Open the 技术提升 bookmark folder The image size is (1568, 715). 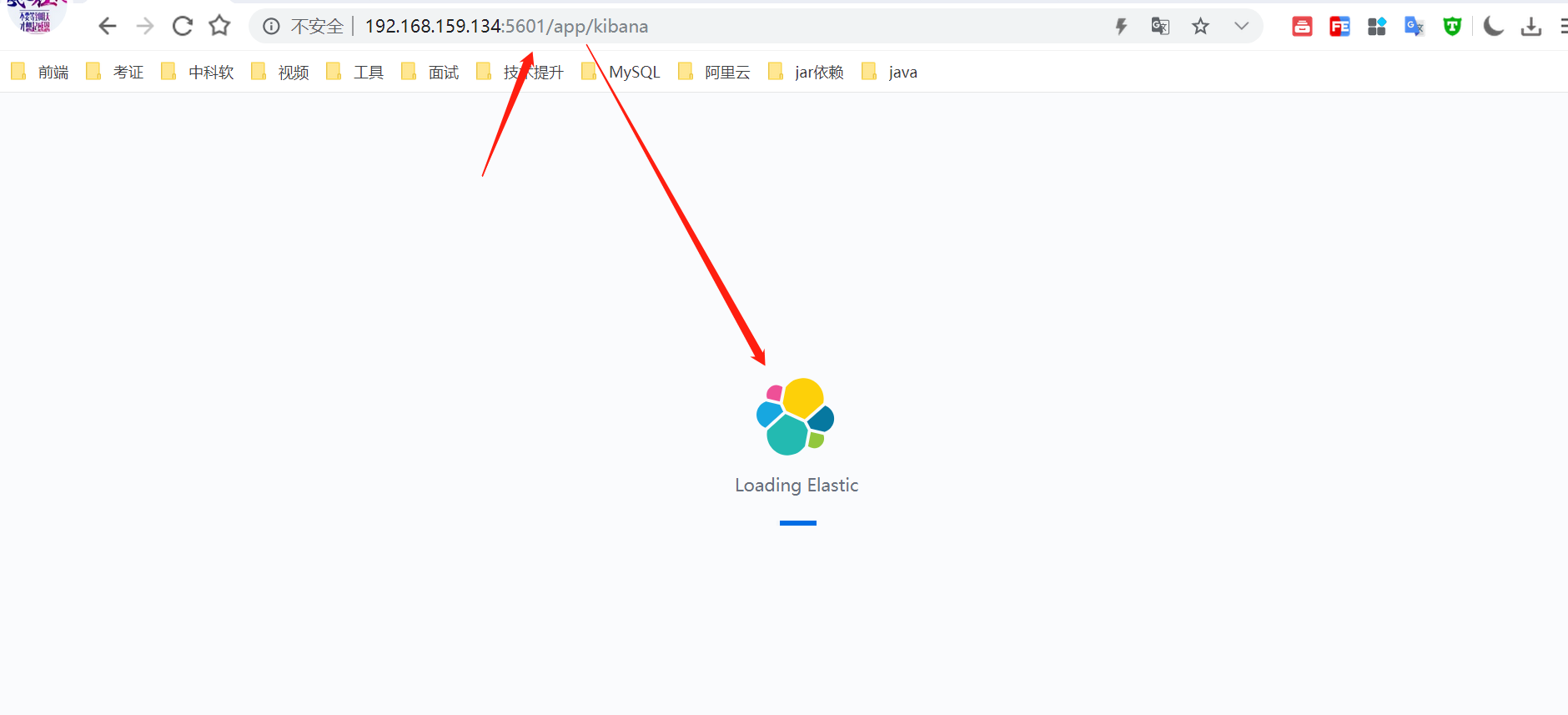pyautogui.click(x=520, y=73)
